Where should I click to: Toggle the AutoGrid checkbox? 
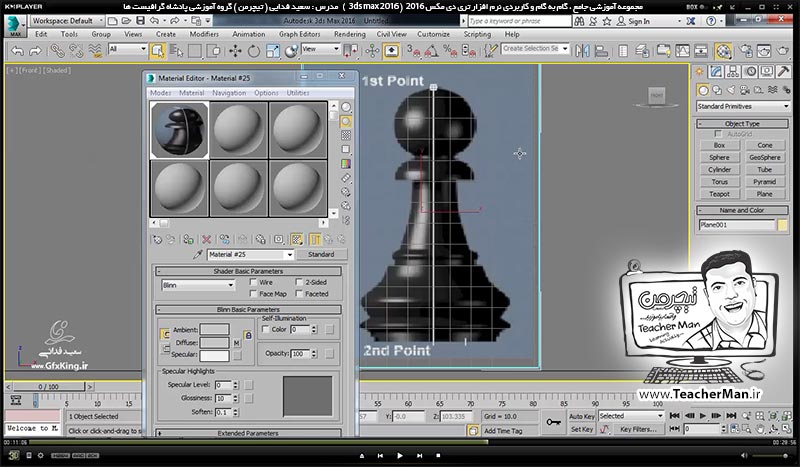click(718, 134)
